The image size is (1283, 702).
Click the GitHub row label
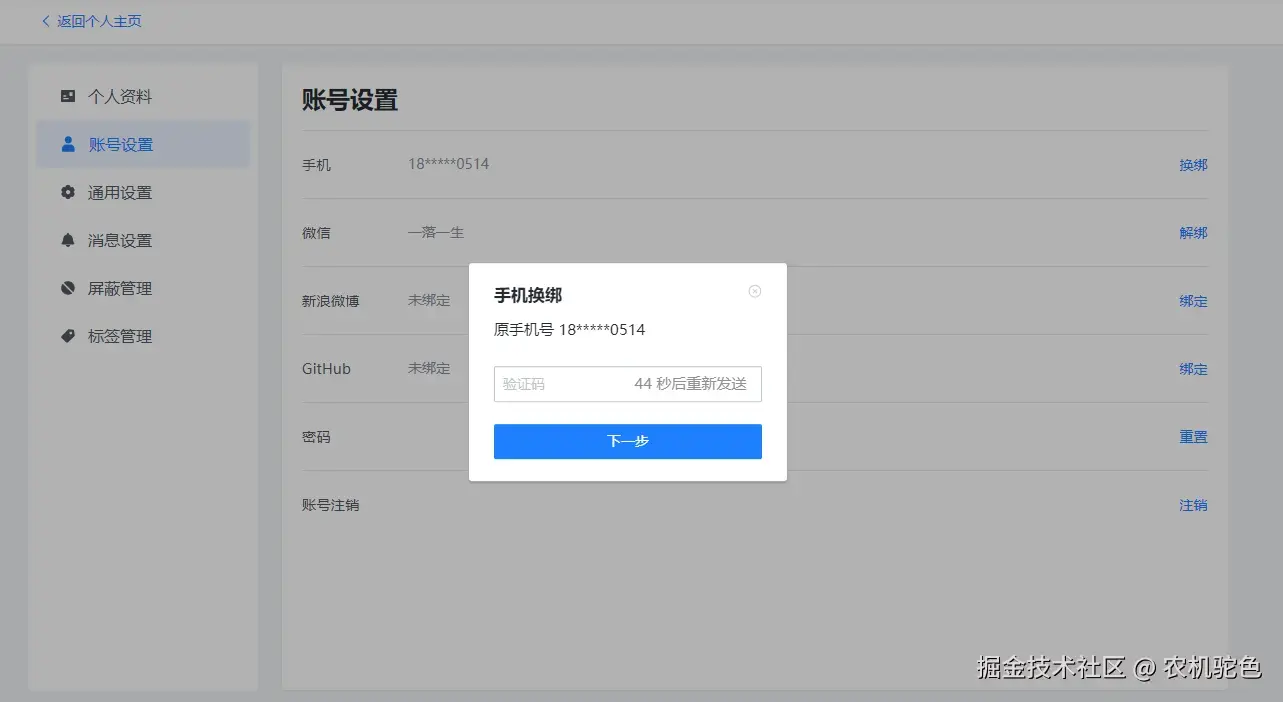[326, 369]
